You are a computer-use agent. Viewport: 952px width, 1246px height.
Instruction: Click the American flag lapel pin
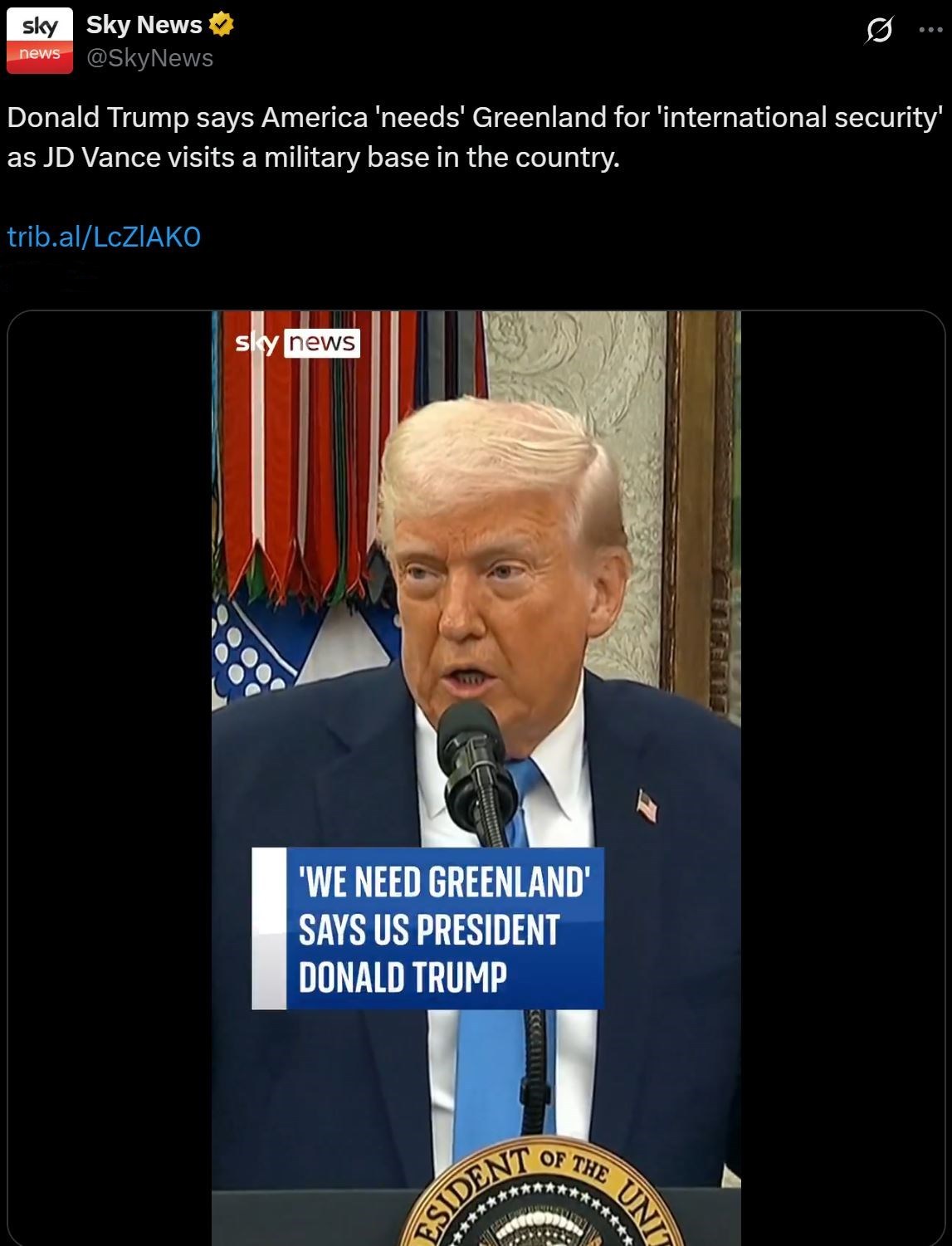click(x=647, y=805)
